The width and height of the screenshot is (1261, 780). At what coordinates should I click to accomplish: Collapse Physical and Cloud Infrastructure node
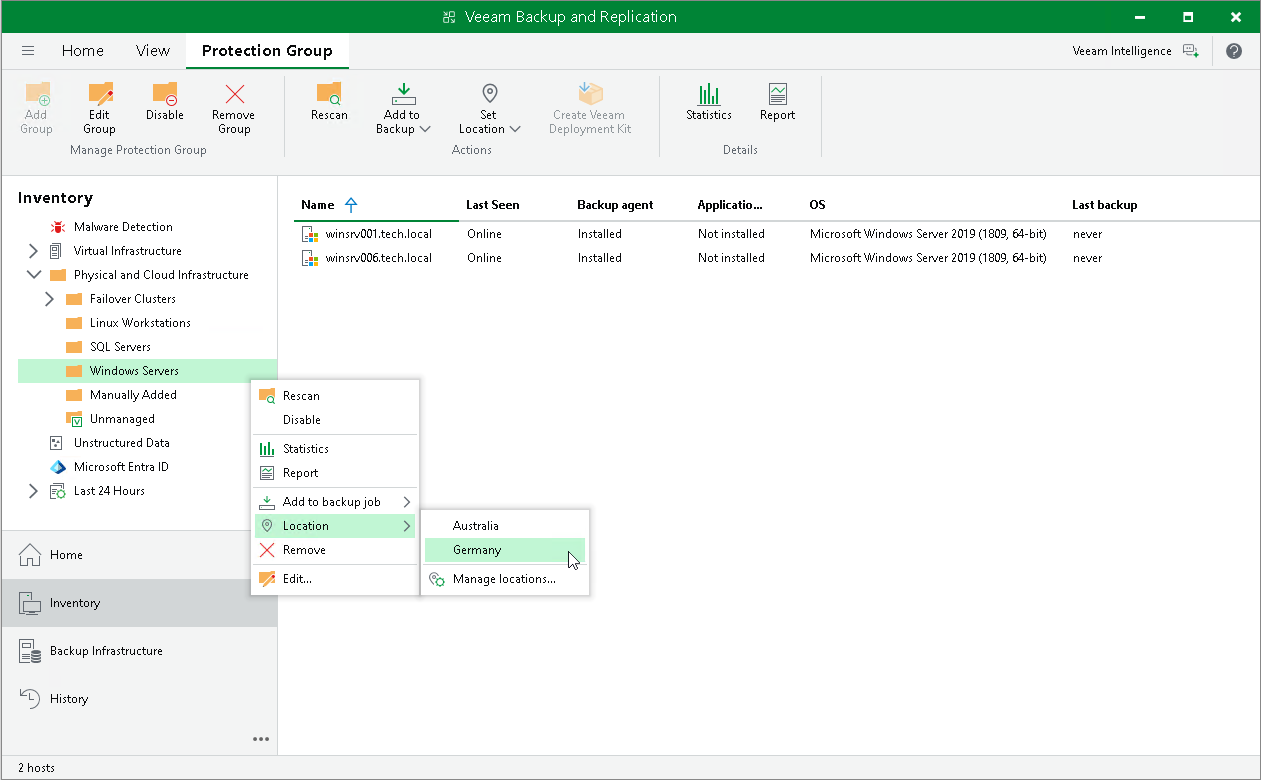[x=33, y=275]
